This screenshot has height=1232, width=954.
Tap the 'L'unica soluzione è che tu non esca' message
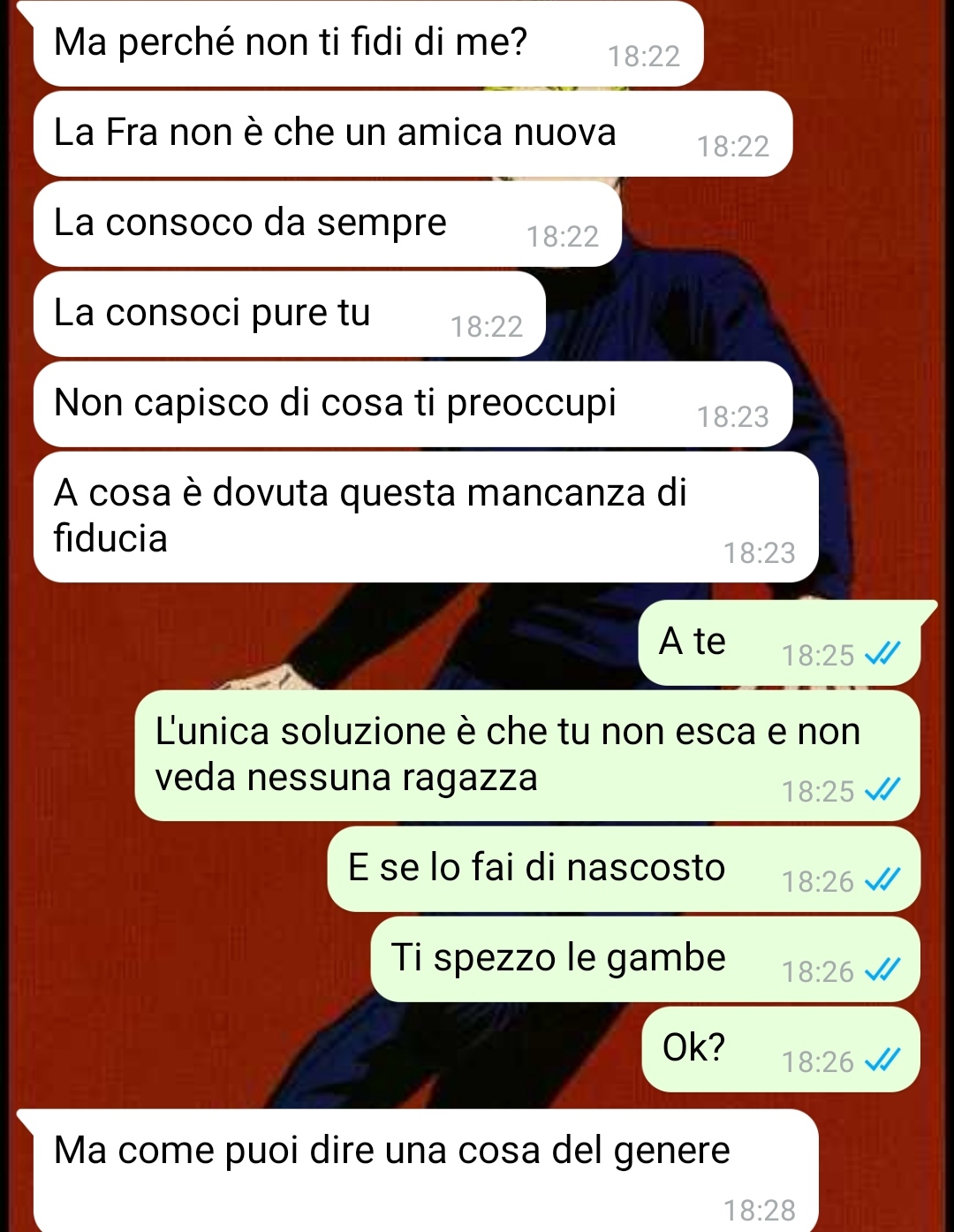tap(527, 756)
